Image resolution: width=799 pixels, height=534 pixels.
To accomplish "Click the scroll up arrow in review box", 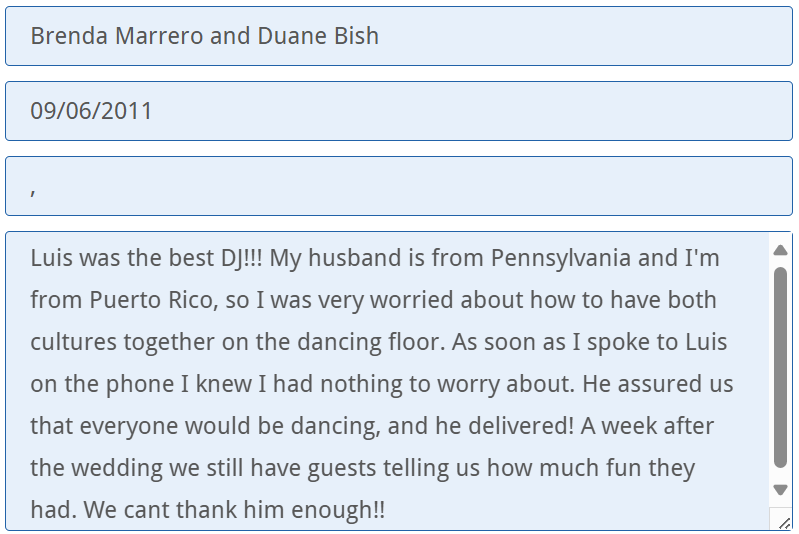I will pos(781,250).
